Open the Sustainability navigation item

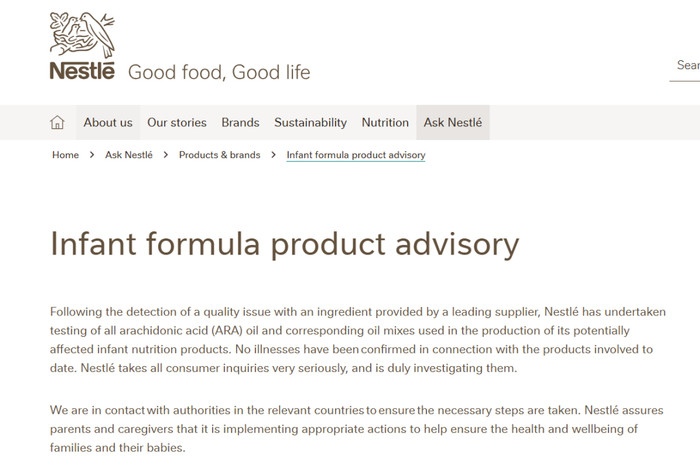(310, 123)
